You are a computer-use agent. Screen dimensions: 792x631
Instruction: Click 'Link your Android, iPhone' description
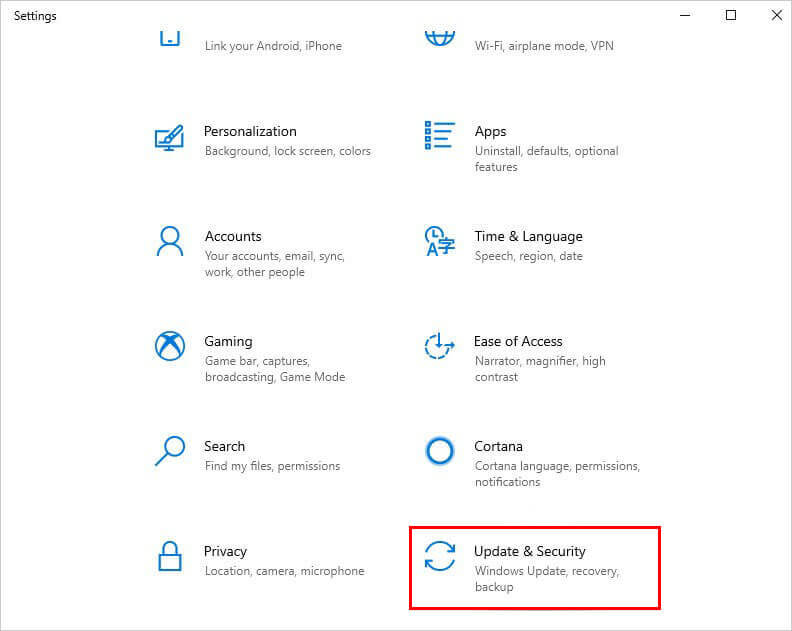coord(273,46)
